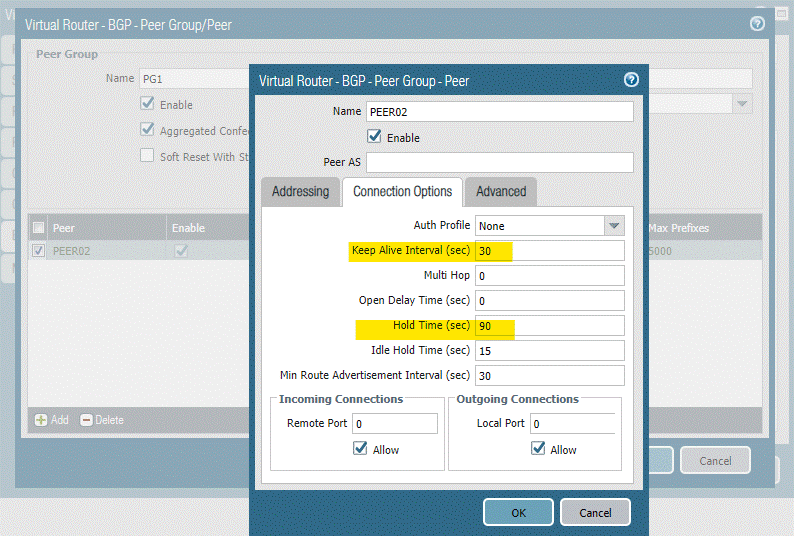Switch to the Addressing tab

(x=300, y=192)
